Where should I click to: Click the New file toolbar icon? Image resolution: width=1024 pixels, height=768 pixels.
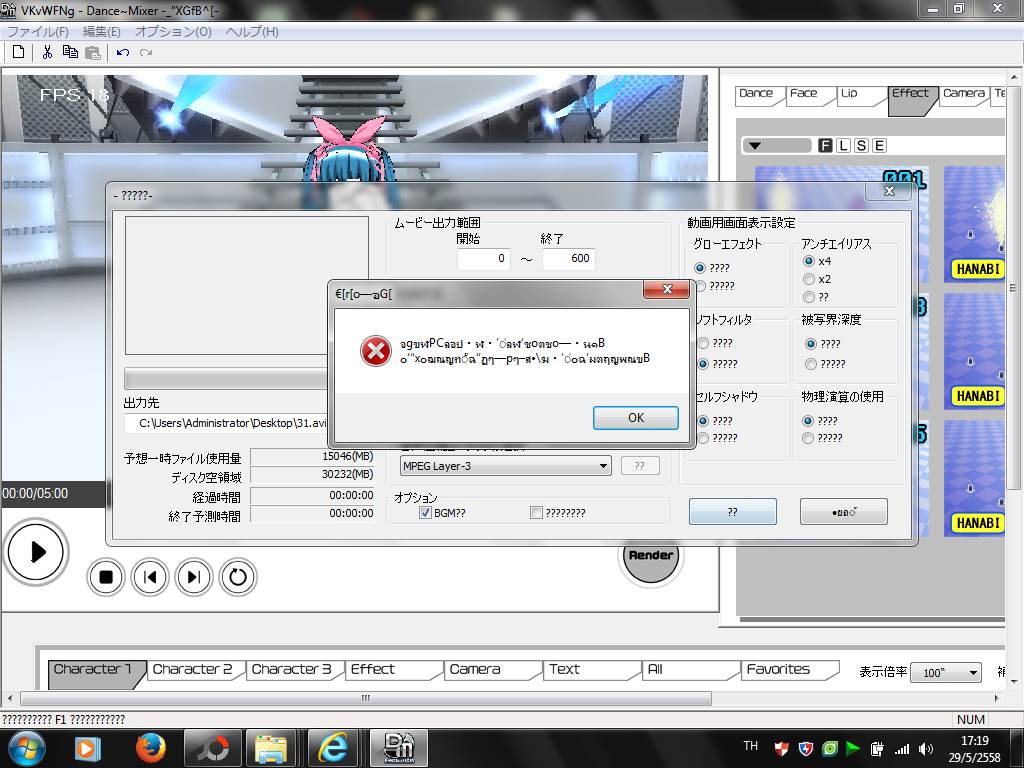[18, 52]
